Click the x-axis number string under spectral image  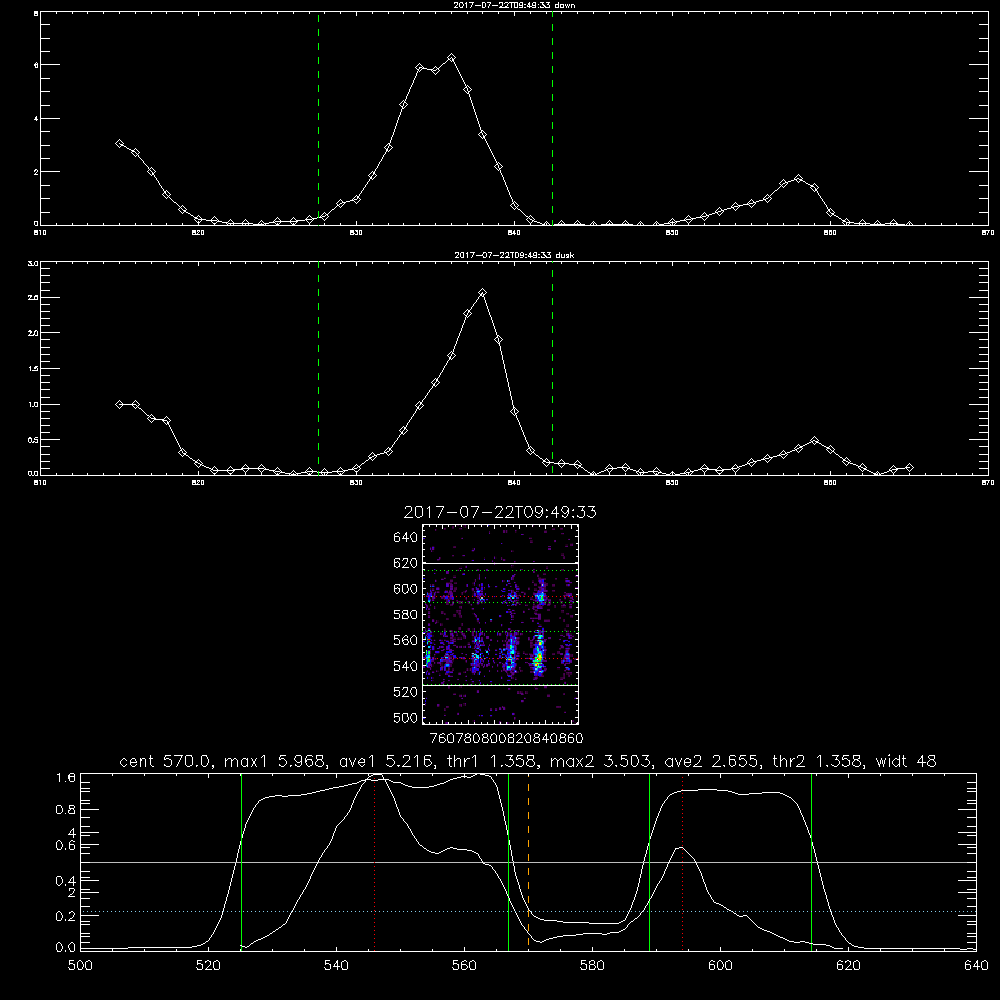(x=506, y=738)
